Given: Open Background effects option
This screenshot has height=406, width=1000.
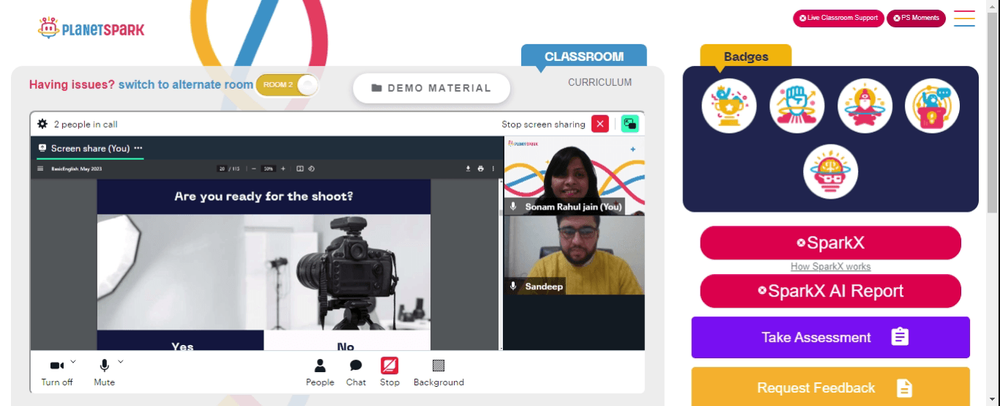Looking at the screenshot, I should pos(439,373).
